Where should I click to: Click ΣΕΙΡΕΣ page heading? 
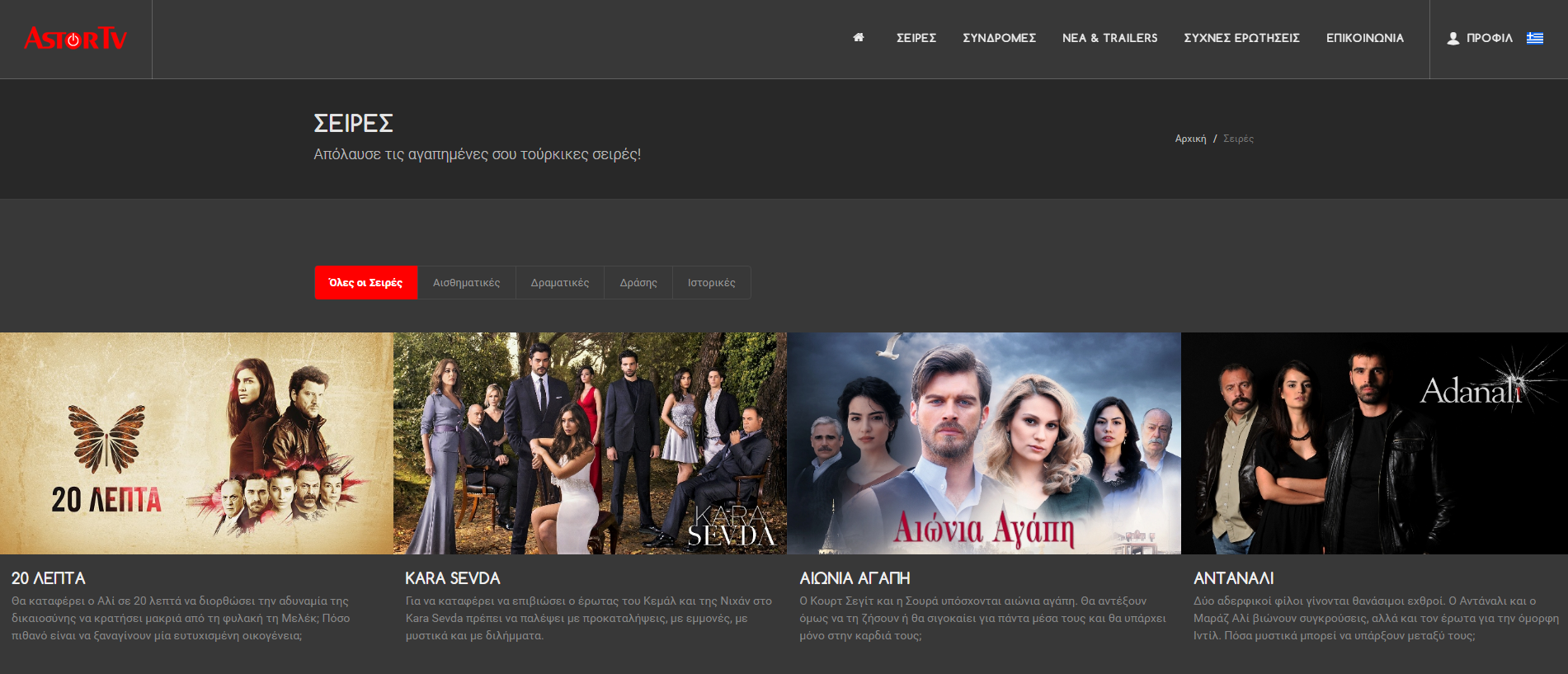coord(353,123)
